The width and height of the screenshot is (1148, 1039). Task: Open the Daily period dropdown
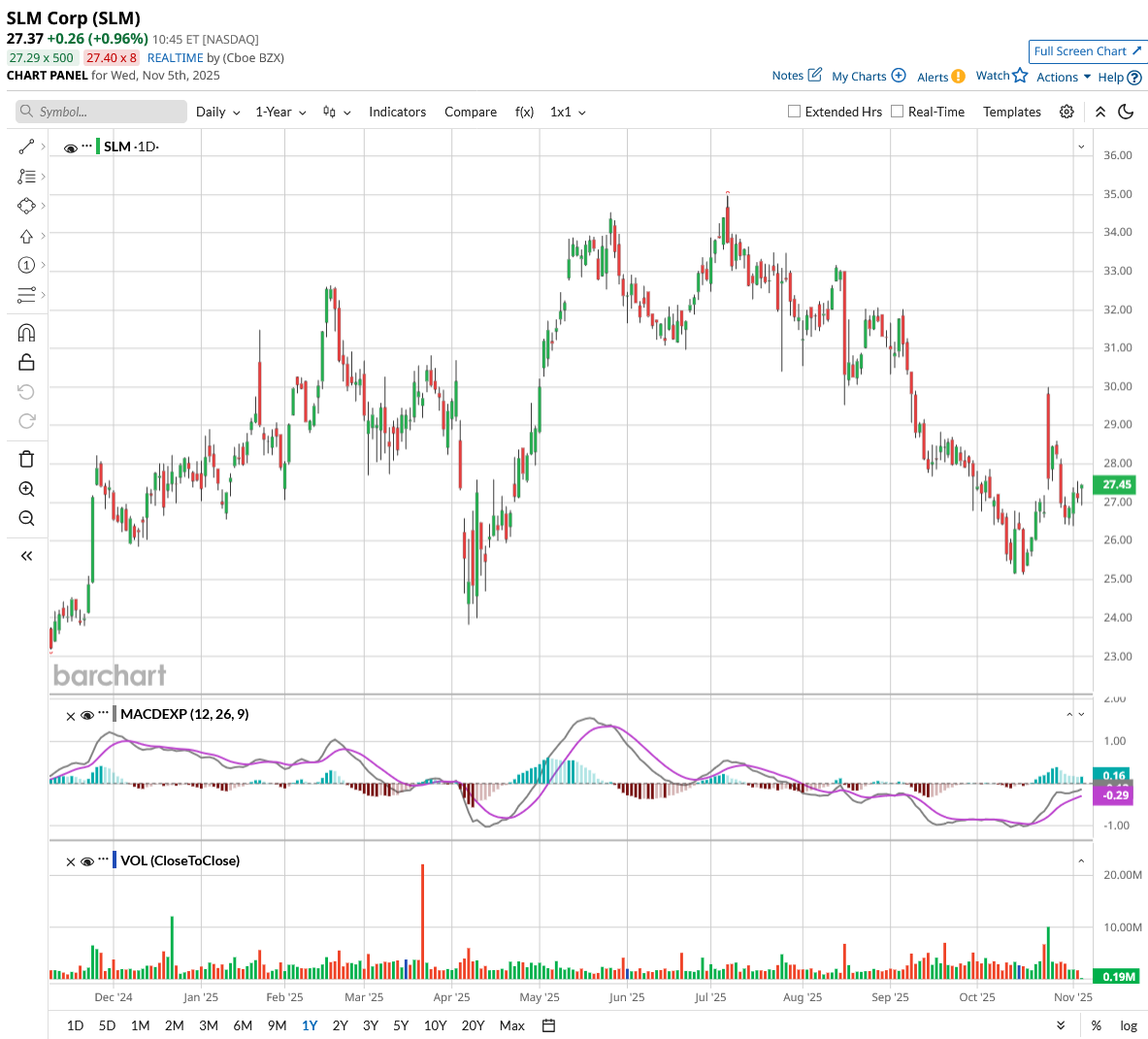tap(218, 112)
